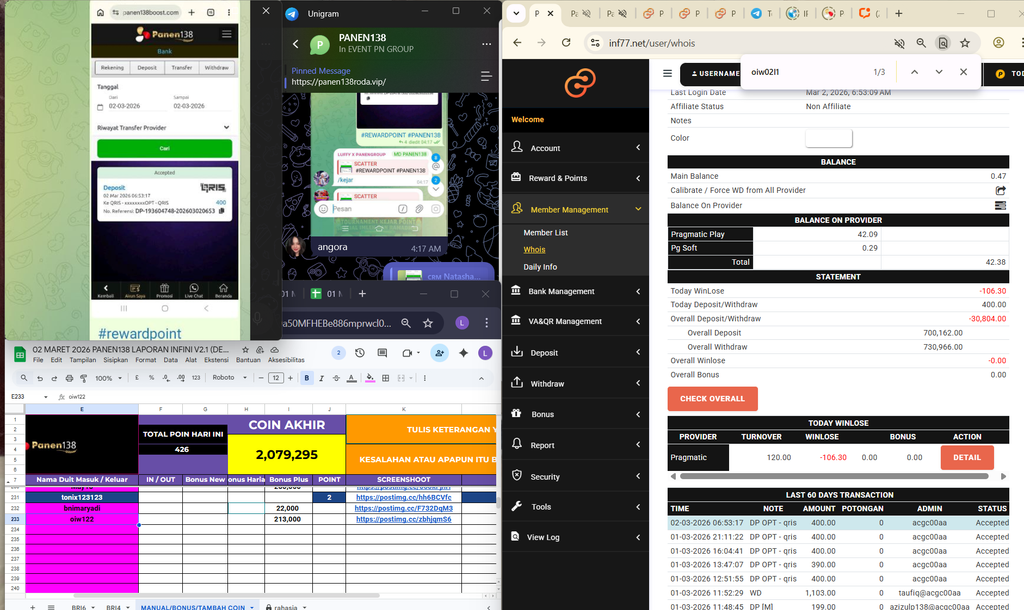Click Calibrate / Force WD share icon
This screenshot has width=1024, height=610.
point(1000,190)
